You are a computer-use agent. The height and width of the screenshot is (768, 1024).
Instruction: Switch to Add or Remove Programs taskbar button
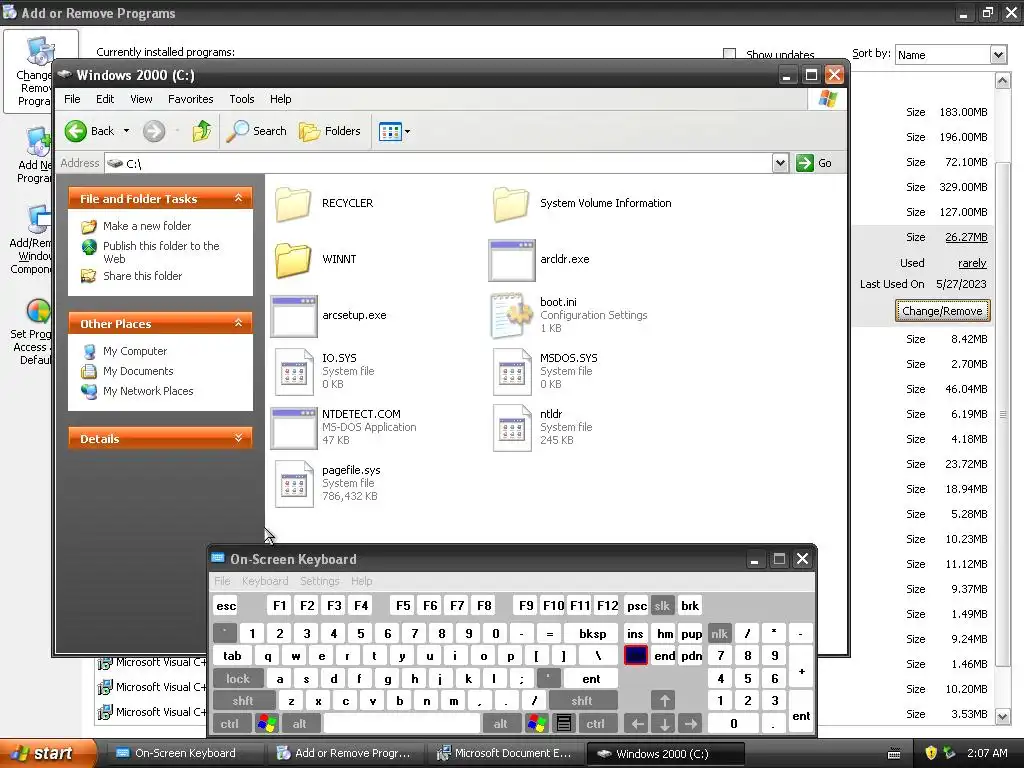[344, 753]
